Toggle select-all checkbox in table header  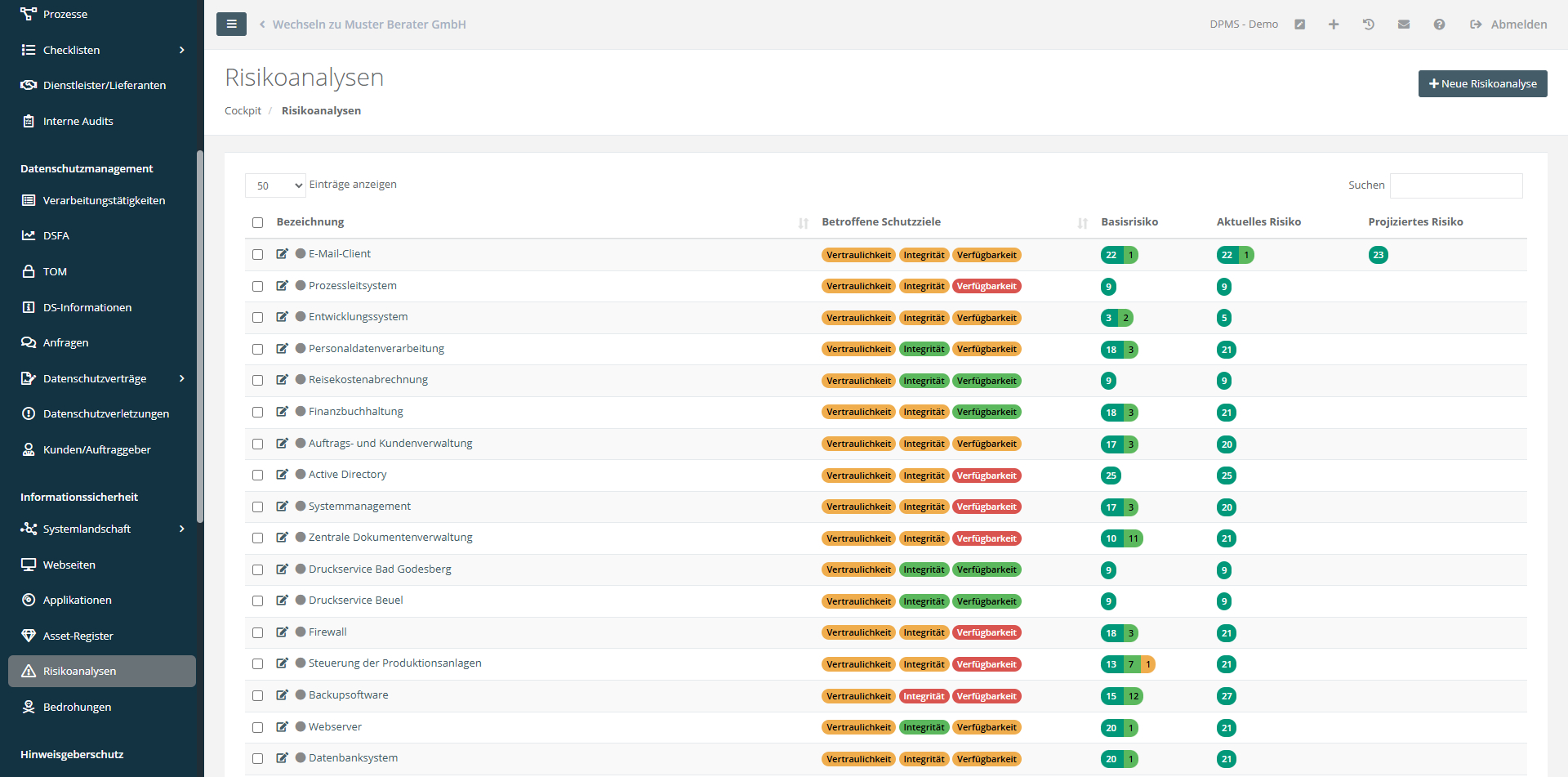click(258, 222)
